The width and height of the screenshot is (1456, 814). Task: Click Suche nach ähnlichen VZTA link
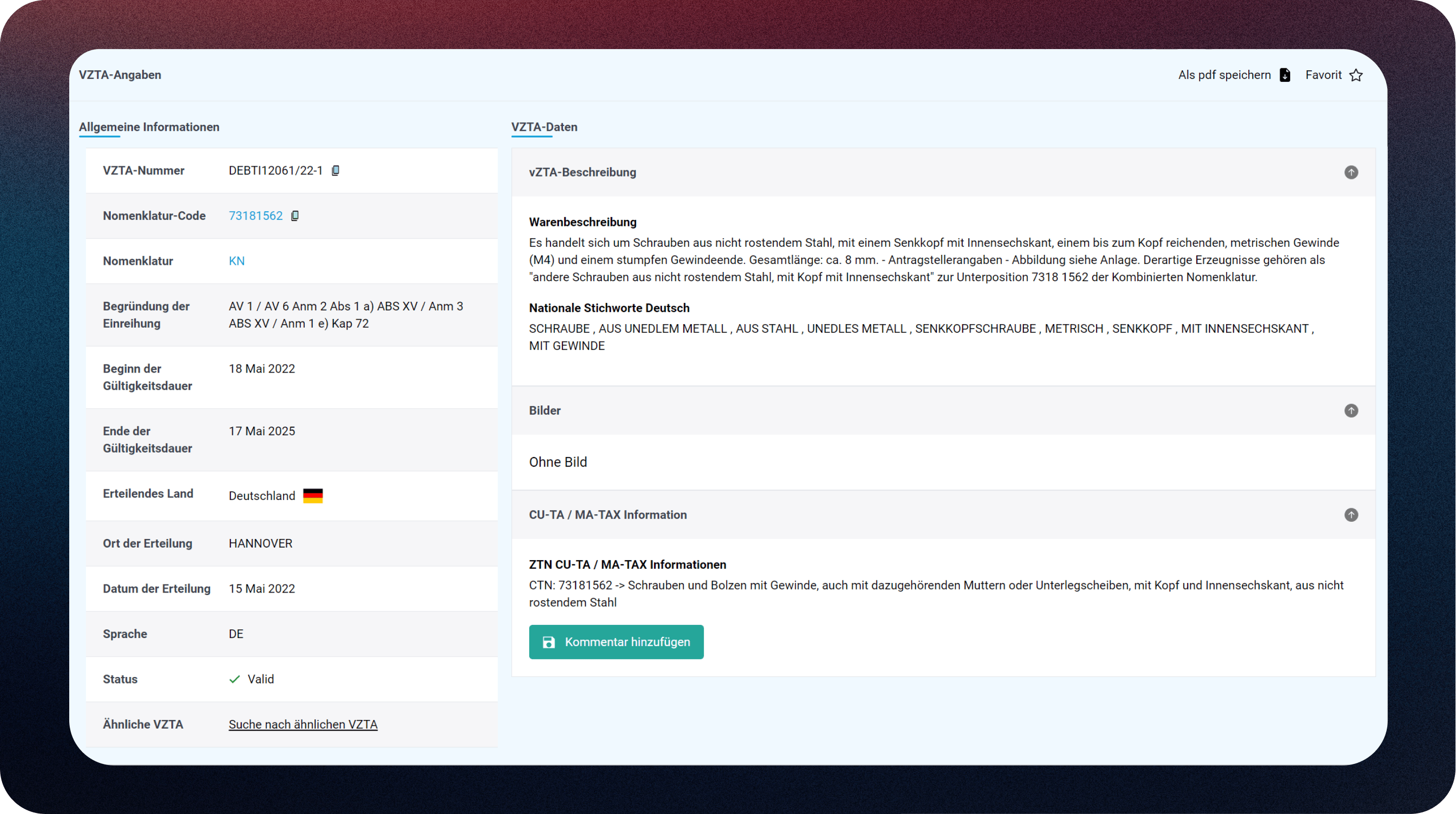tap(303, 724)
